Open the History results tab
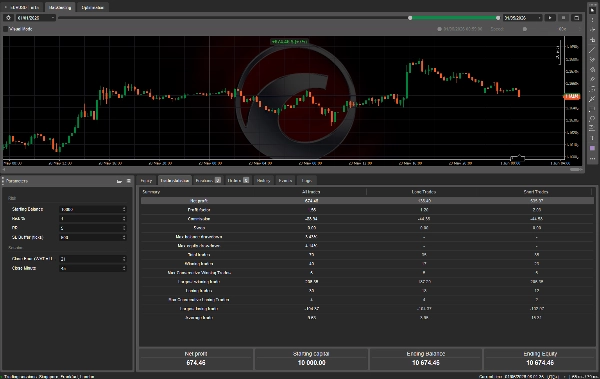Screen dimensions: 600x379 pos(263,181)
